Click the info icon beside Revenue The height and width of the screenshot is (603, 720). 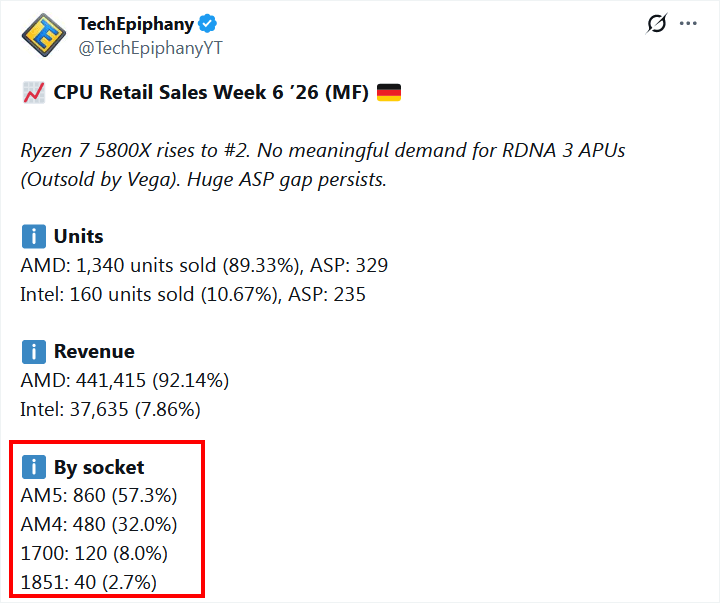point(33,352)
